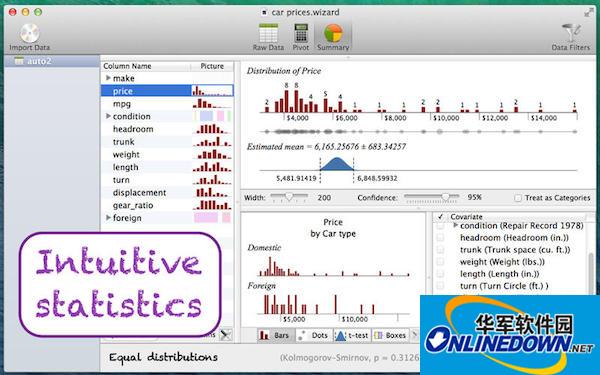Click the Estimated mean value text
This screenshot has width=600, height=375.
[326, 147]
